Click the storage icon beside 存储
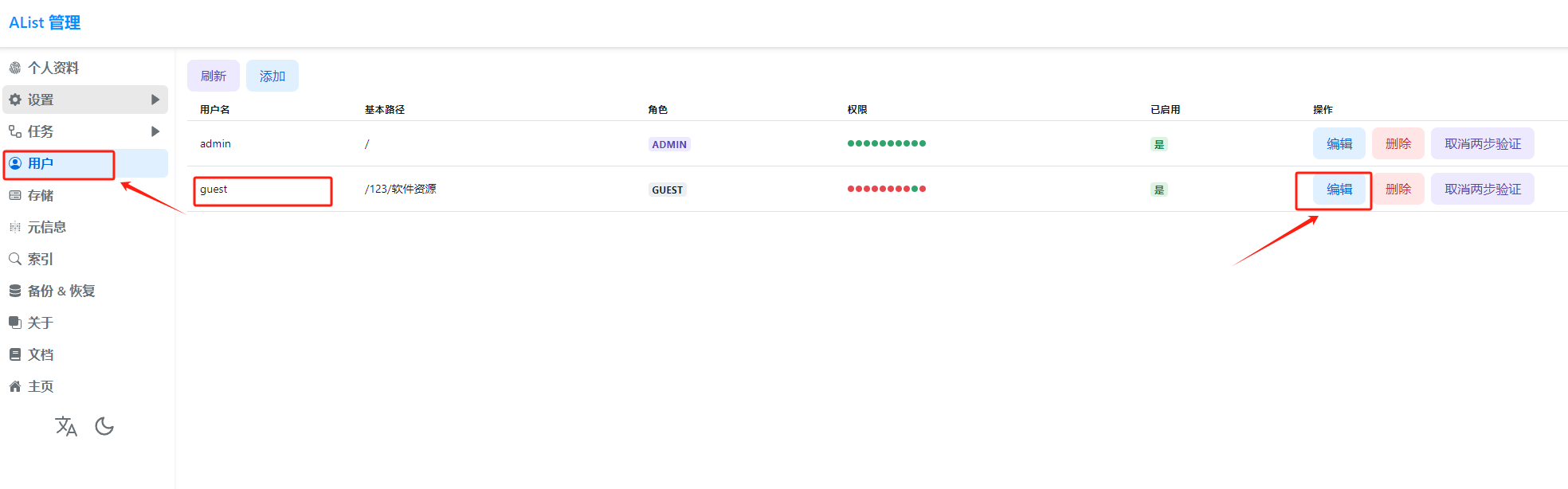 point(15,195)
